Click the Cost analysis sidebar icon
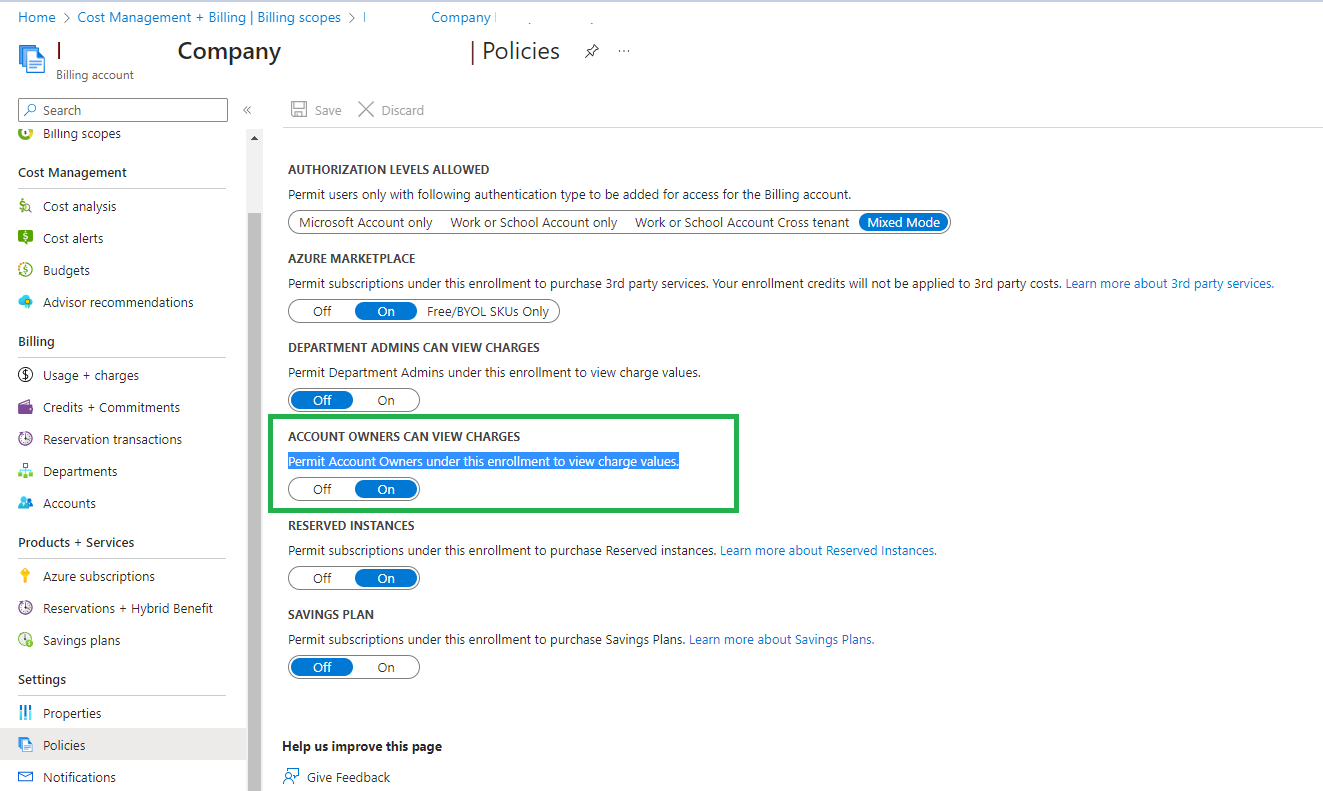 [x=26, y=206]
